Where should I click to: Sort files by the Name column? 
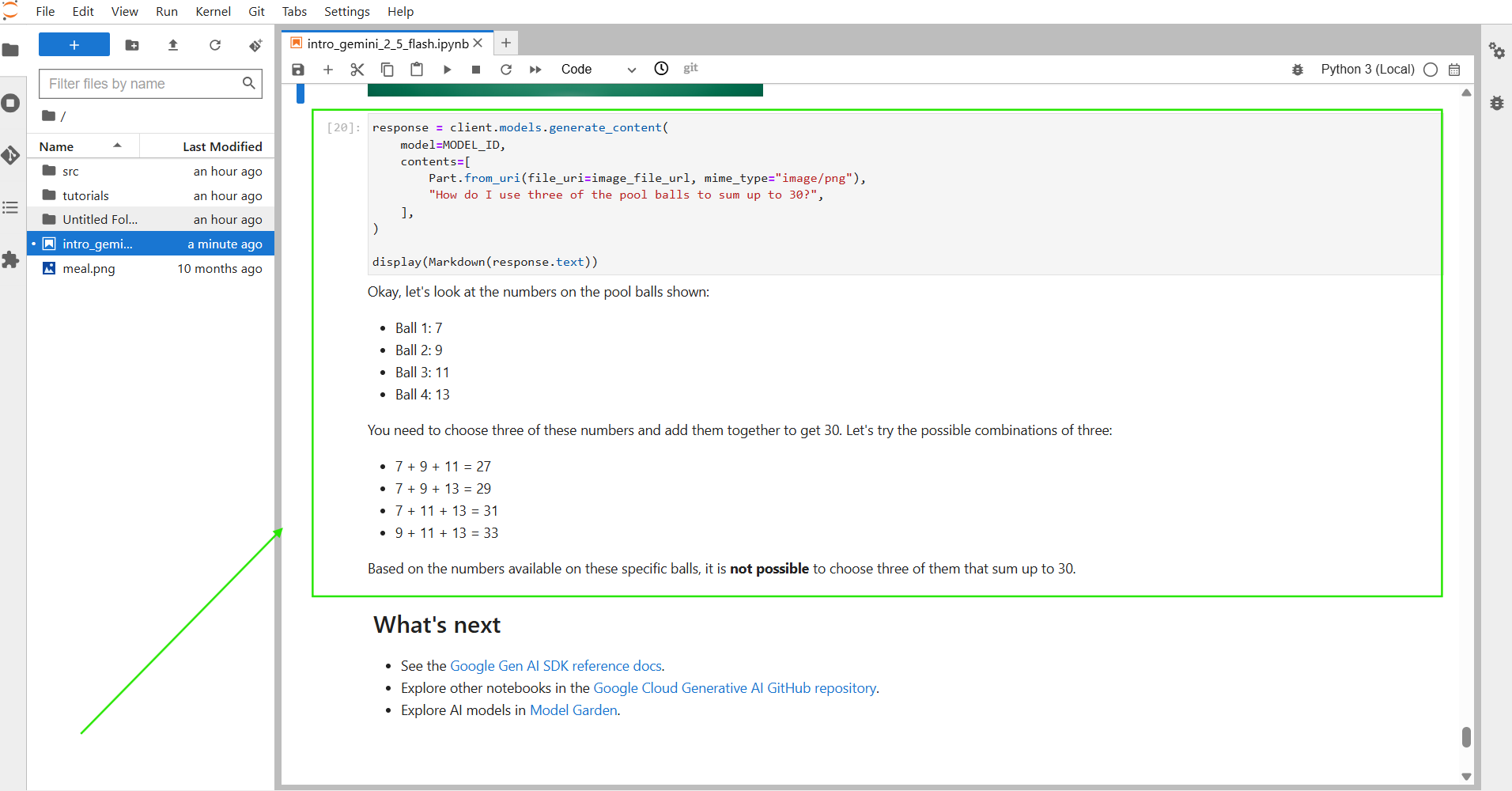pos(57,146)
